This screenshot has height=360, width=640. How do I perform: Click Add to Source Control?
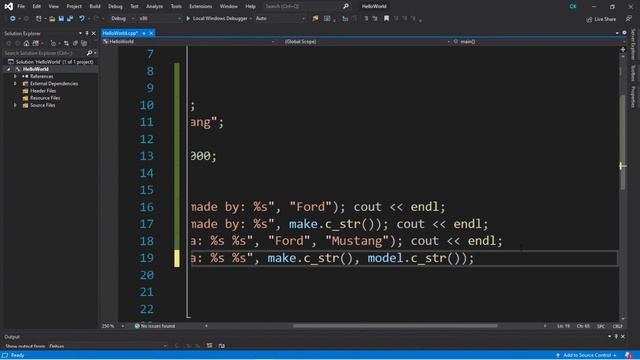coord(587,355)
